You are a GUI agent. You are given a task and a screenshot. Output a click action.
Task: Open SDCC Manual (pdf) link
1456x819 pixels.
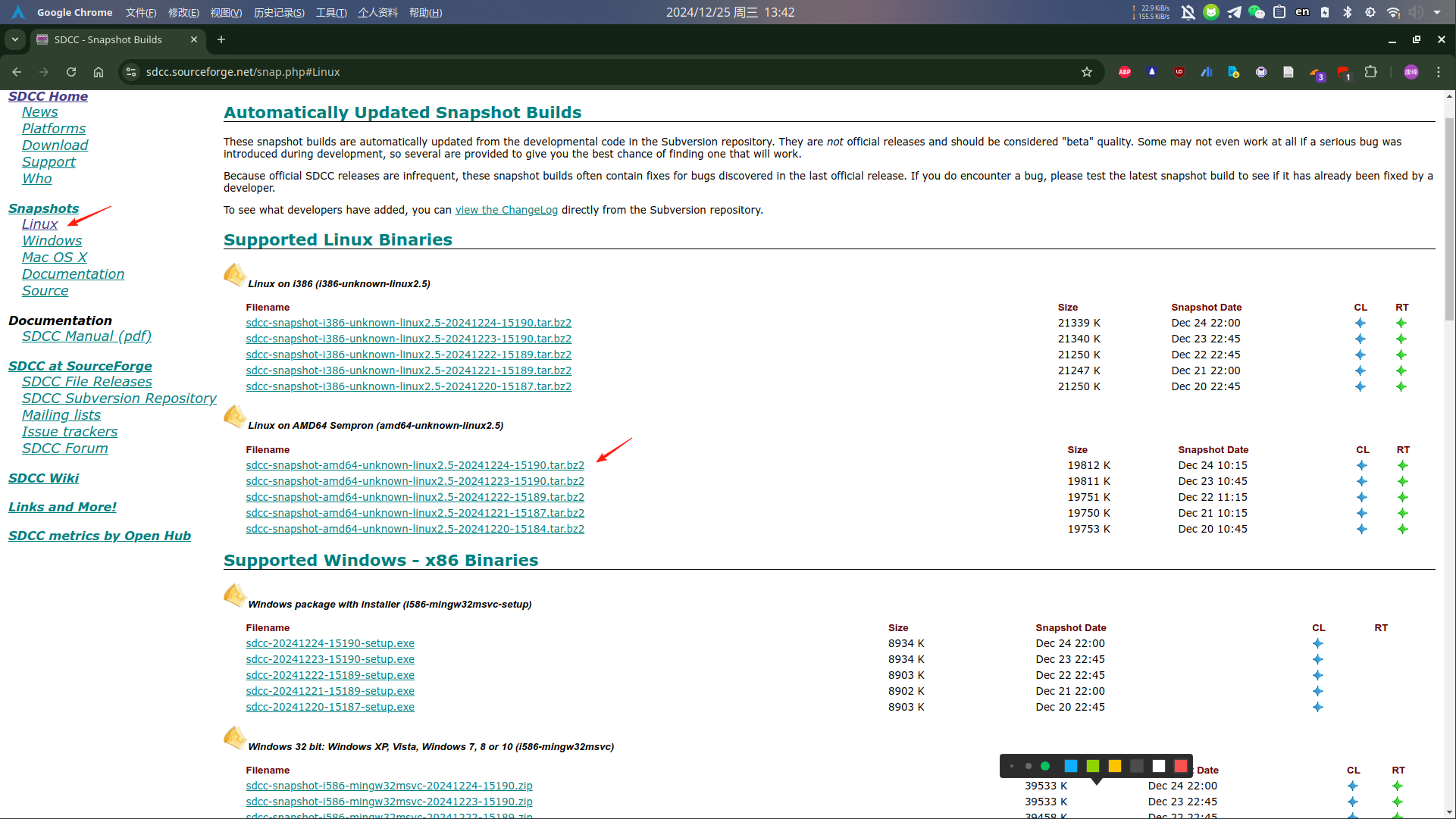(x=86, y=336)
